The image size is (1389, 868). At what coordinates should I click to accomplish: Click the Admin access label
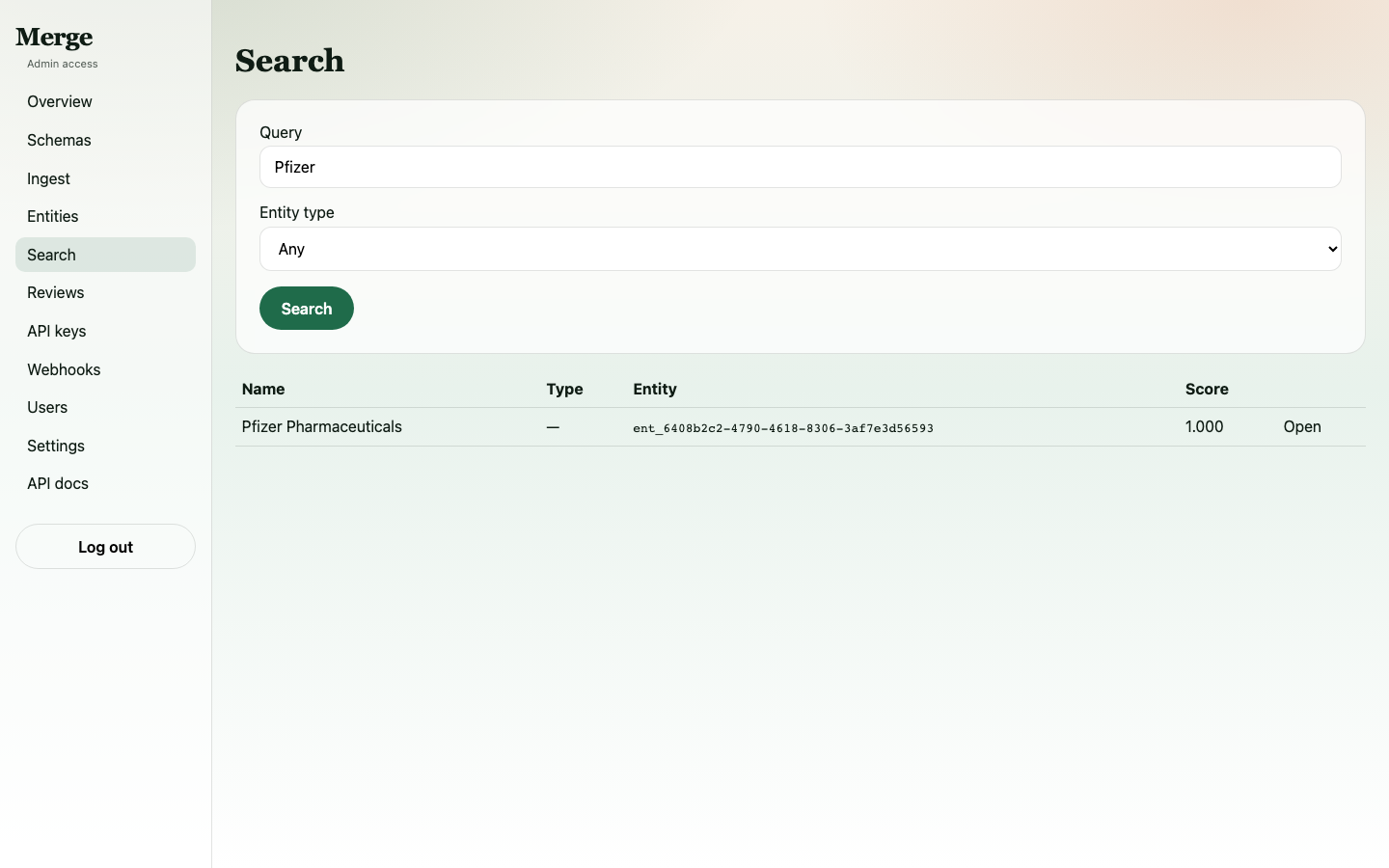[63, 64]
